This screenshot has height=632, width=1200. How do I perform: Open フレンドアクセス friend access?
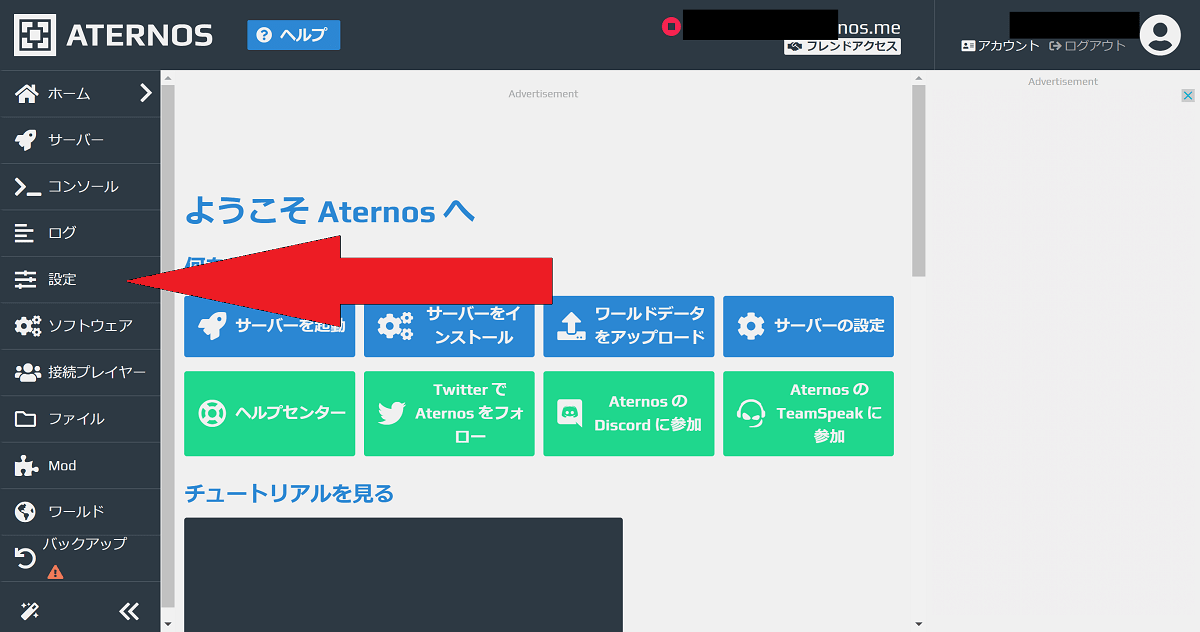point(842,46)
